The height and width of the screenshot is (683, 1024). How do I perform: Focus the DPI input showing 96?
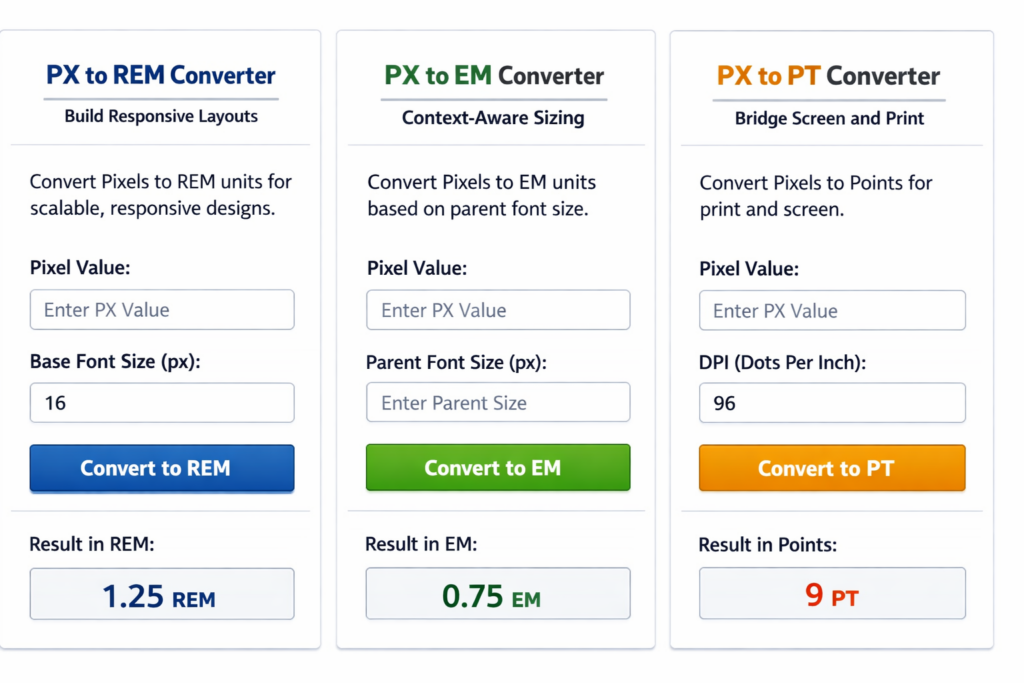coord(832,404)
